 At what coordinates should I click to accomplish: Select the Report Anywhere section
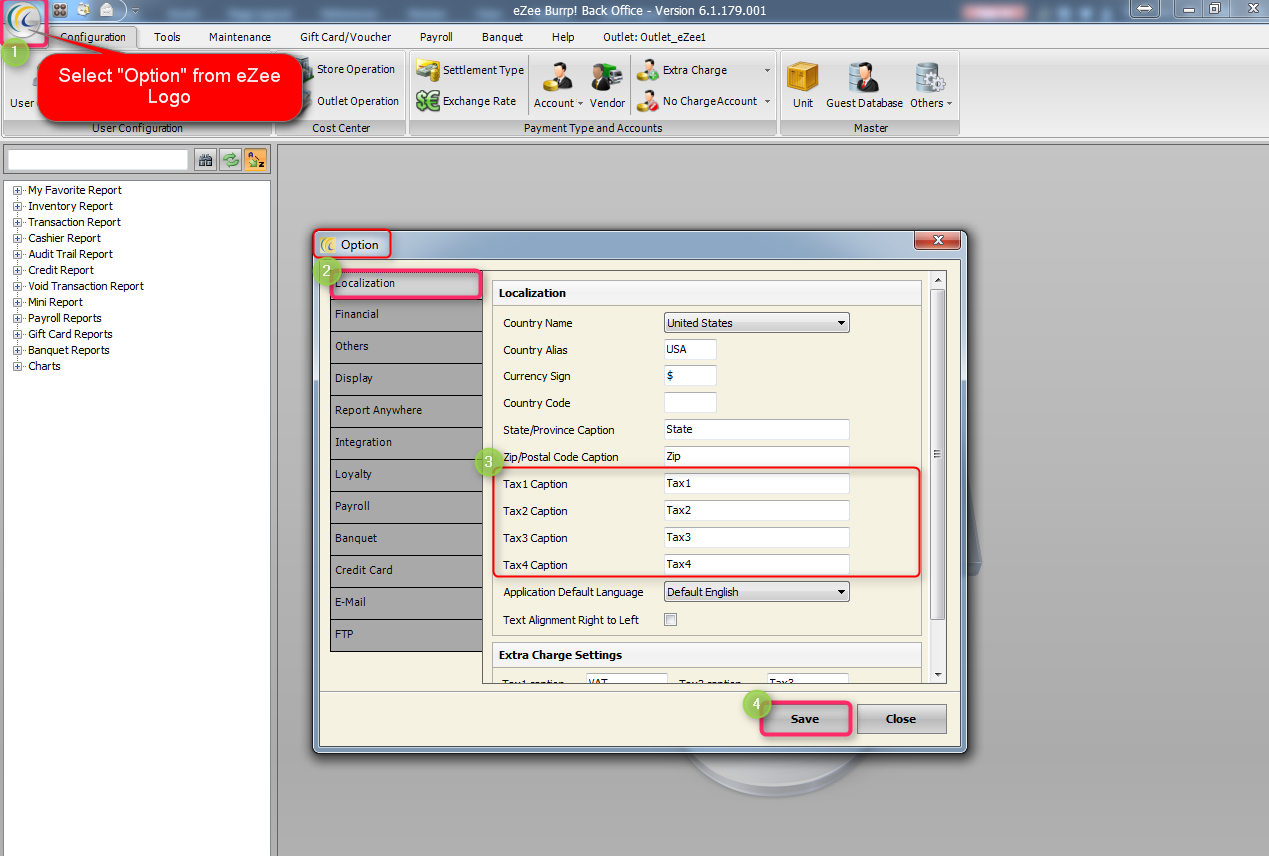point(406,410)
